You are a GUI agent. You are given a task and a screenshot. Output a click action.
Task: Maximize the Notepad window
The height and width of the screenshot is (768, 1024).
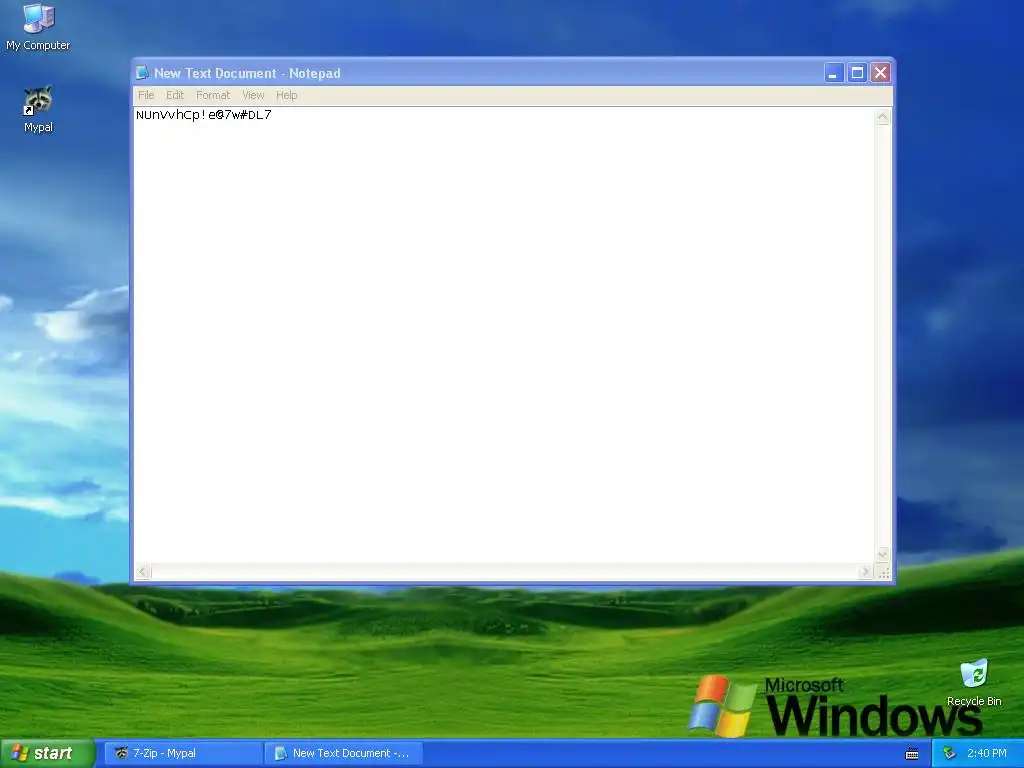pyautogui.click(x=857, y=72)
